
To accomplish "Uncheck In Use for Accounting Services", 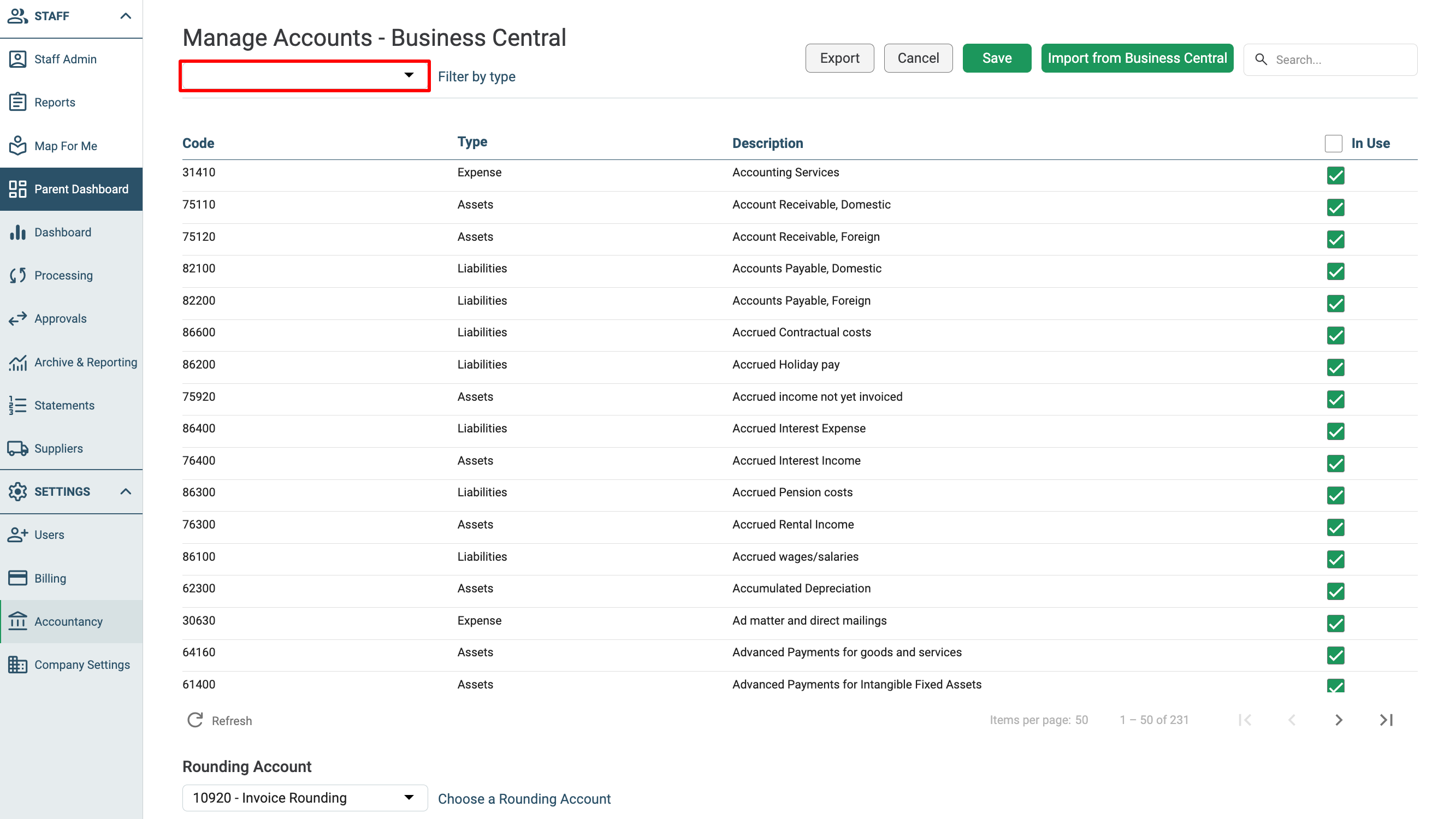I will point(1336,175).
